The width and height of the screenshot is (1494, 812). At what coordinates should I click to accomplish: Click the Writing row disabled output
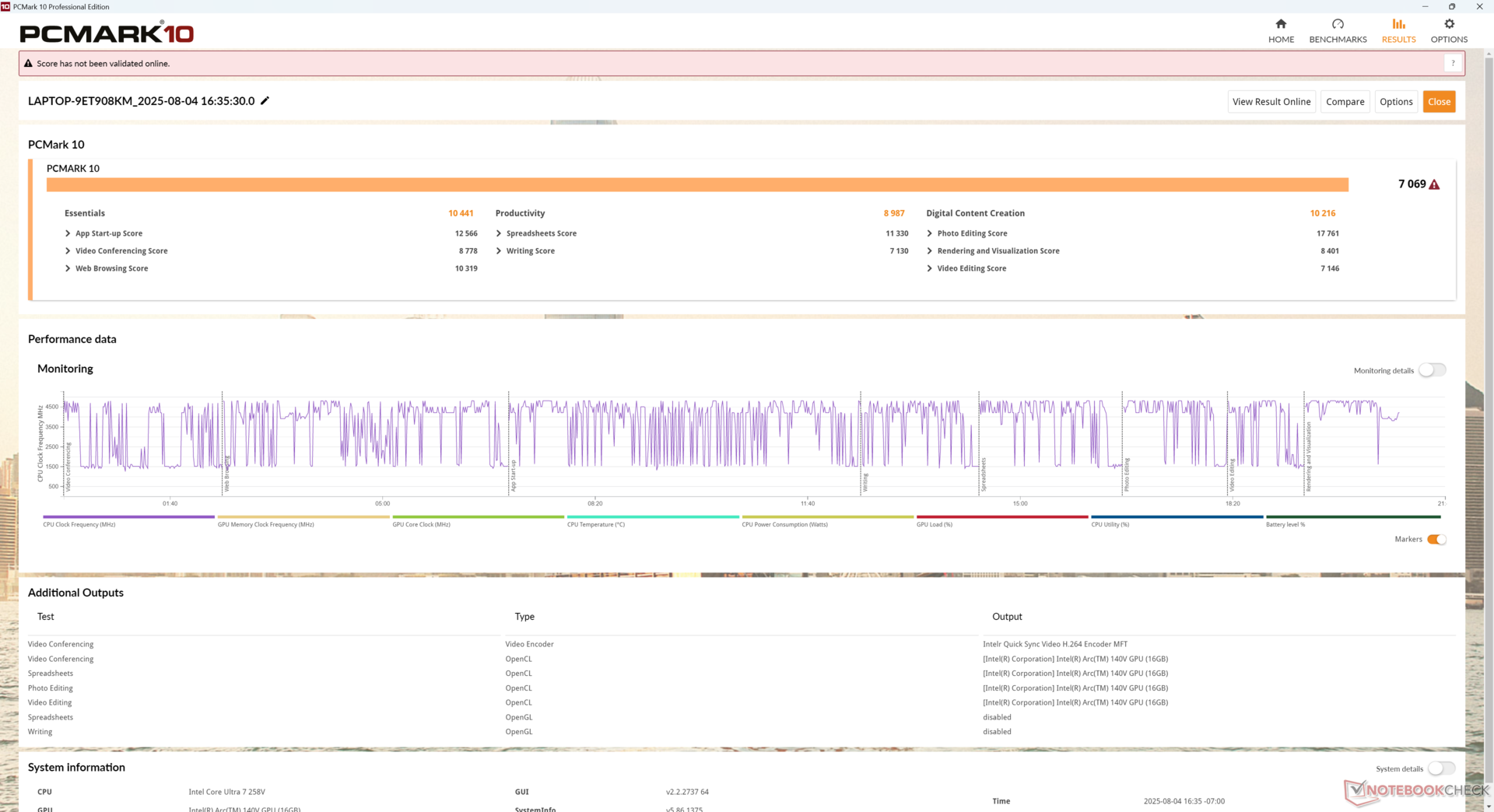pyautogui.click(x=997, y=732)
